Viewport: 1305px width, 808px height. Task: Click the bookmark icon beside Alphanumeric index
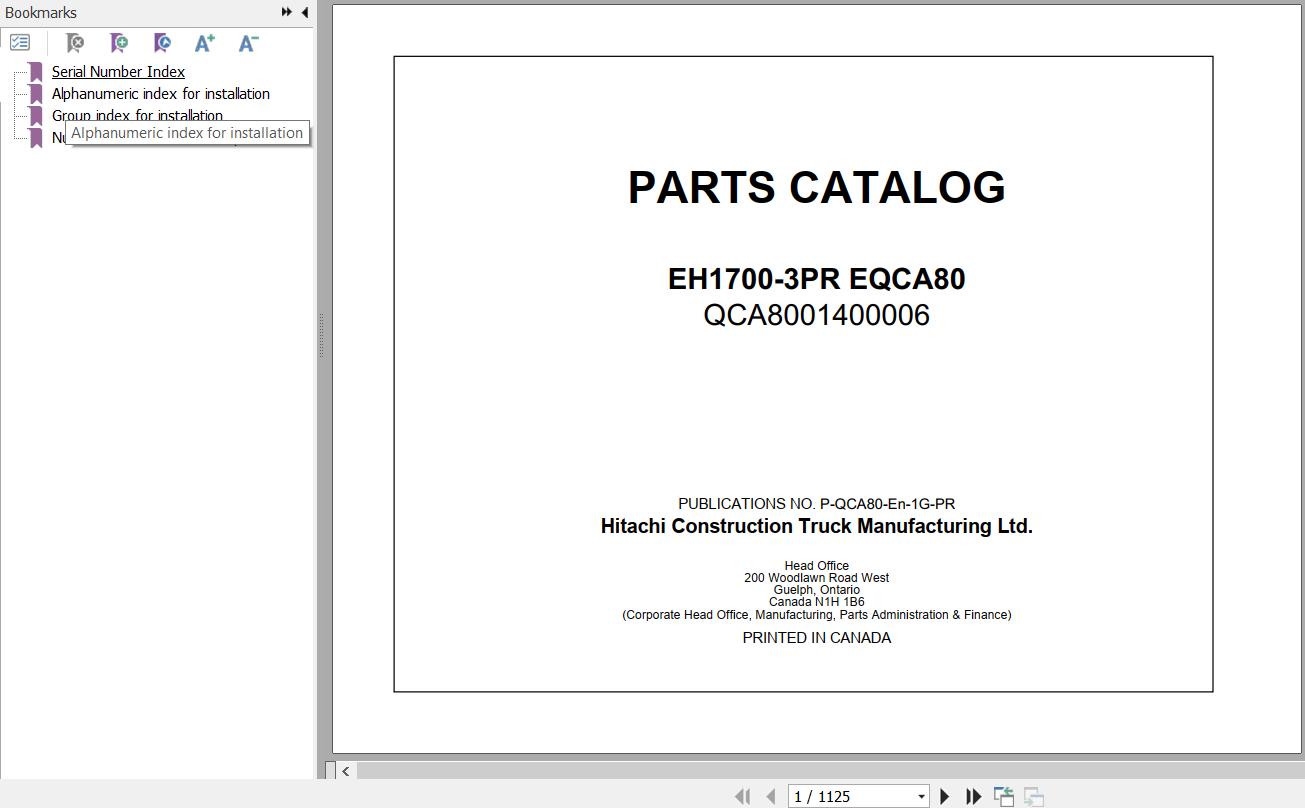(36, 94)
